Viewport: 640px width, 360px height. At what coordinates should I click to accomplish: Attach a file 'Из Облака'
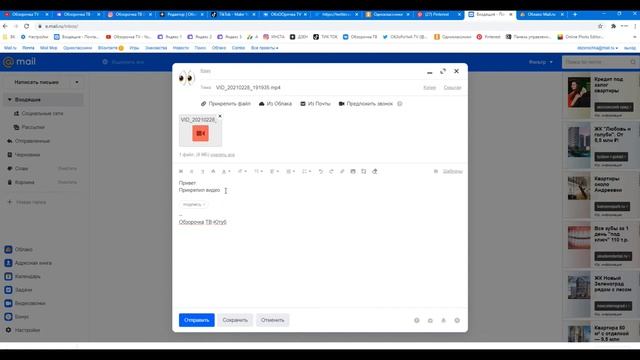pyautogui.click(x=276, y=104)
